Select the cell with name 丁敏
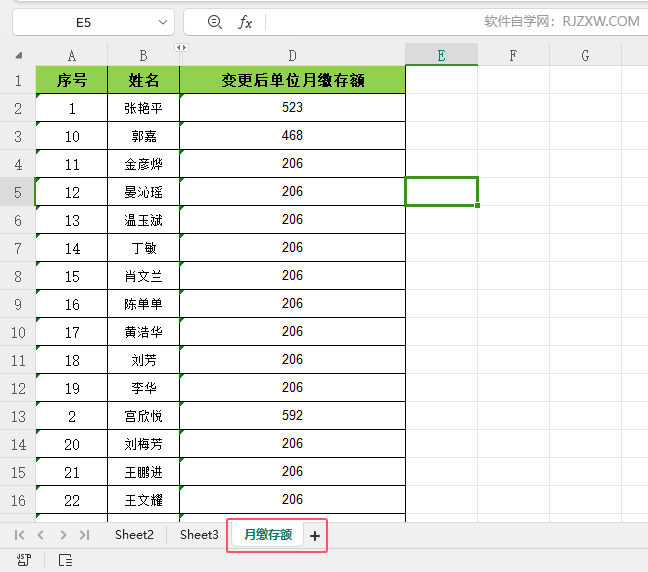 (143, 248)
